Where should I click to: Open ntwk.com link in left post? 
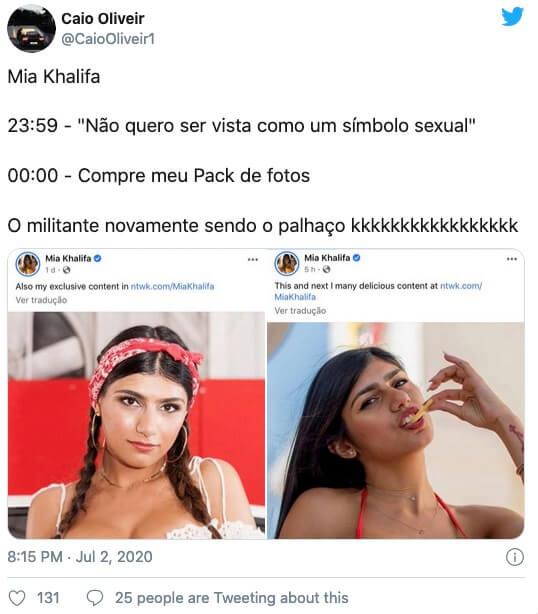pos(172,286)
